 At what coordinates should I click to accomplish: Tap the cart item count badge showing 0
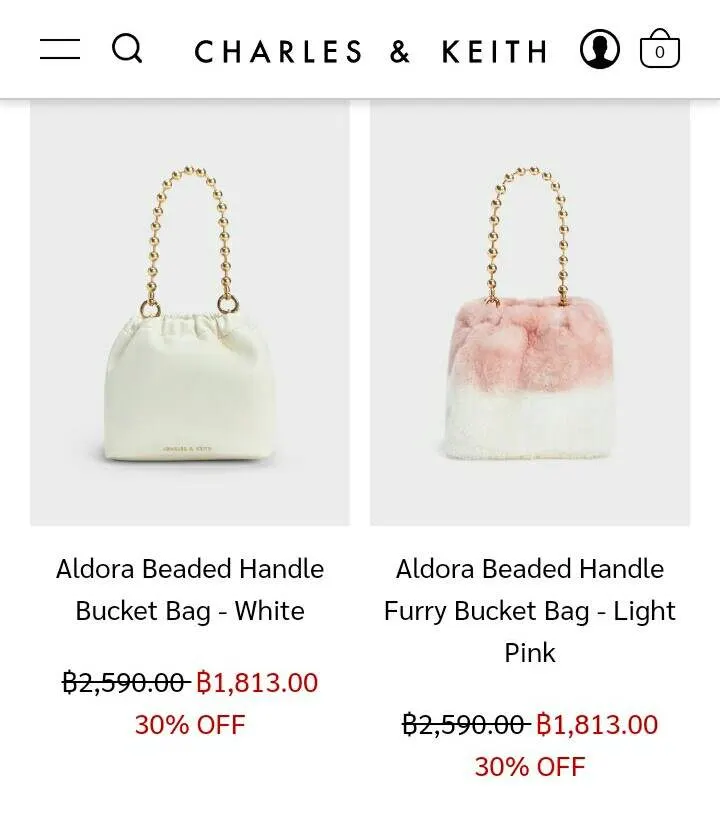pyautogui.click(x=660, y=52)
